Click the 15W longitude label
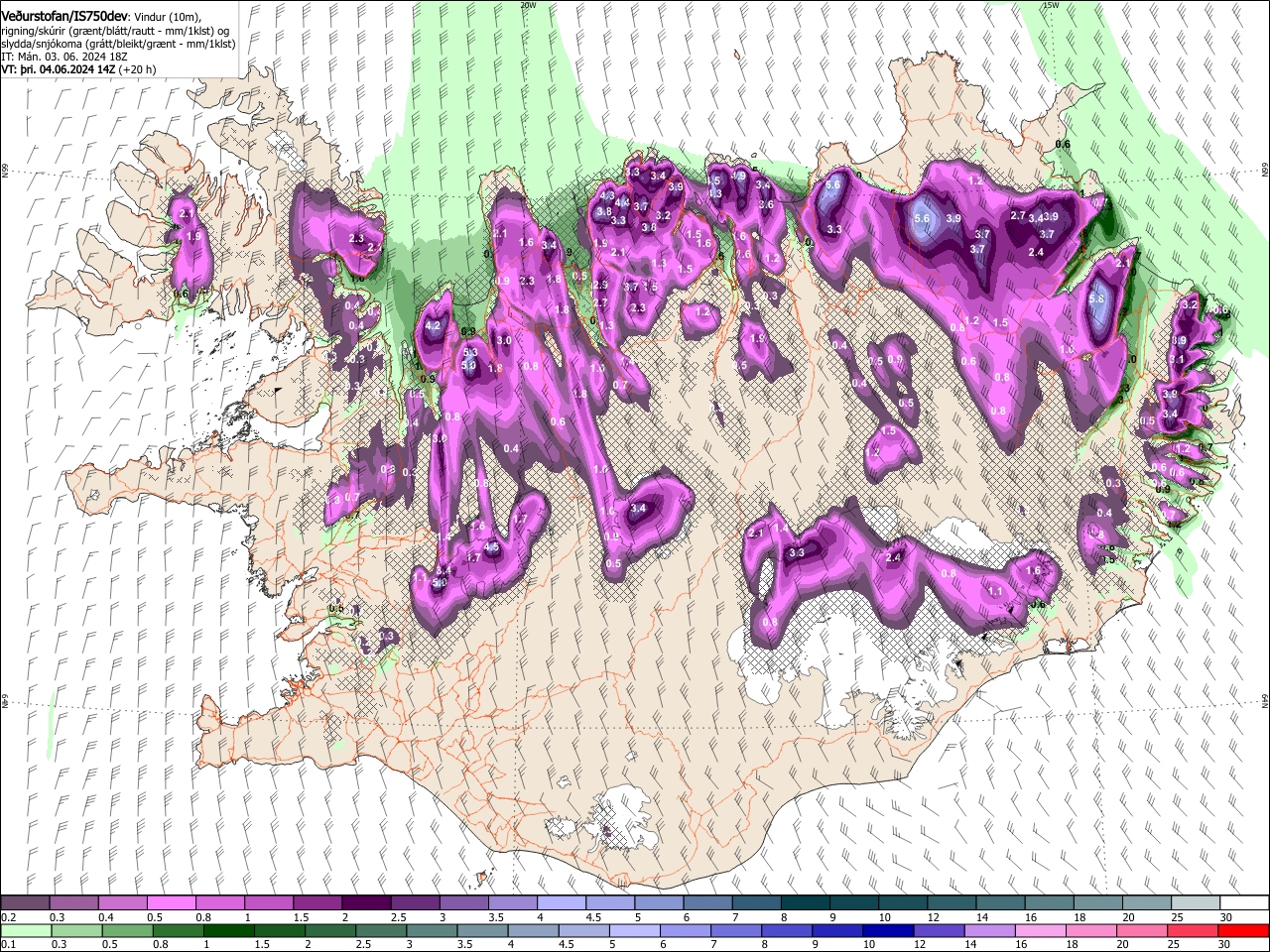Viewport: 1270px width, 952px height. coord(1051,5)
